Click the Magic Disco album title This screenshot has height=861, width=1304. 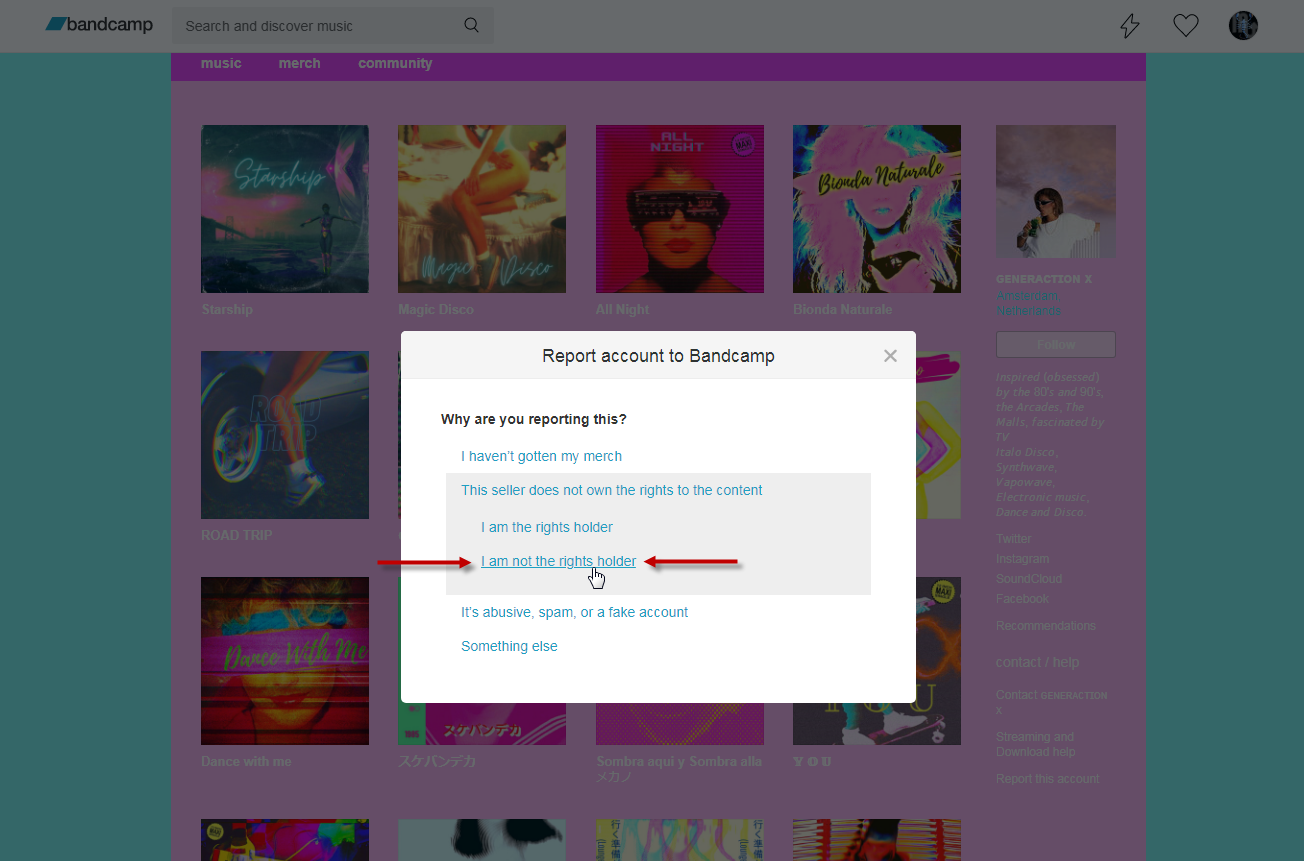coord(436,310)
